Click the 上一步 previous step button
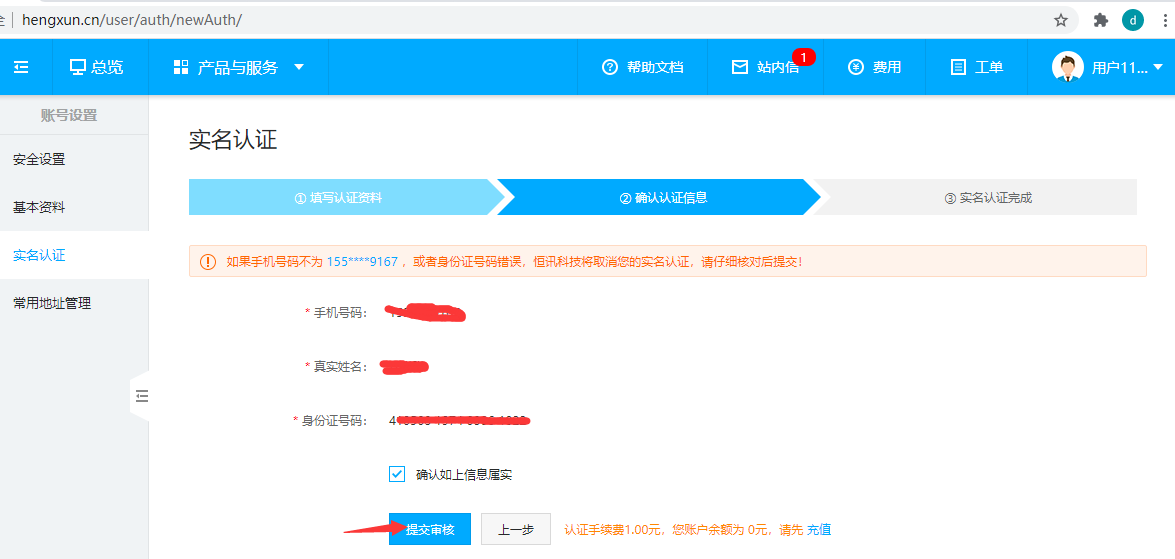The height and width of the screenshot is (559, 1175). [516, 529]
